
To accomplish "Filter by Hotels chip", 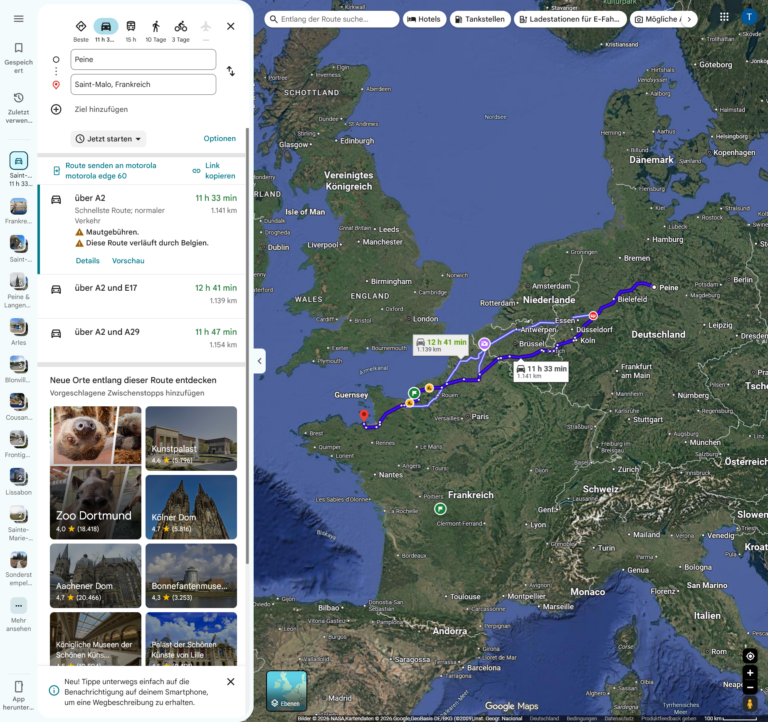I will click(x=424, y=19).
